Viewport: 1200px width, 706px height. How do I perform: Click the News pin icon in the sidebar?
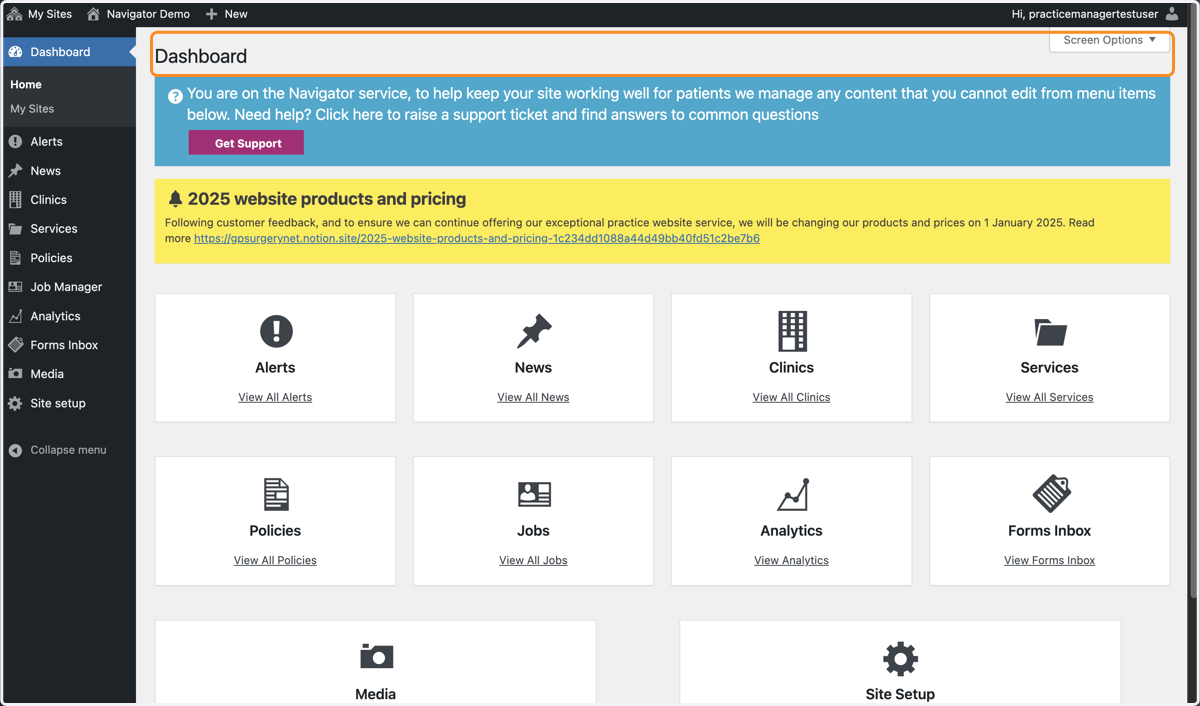[x=15, y=171]
